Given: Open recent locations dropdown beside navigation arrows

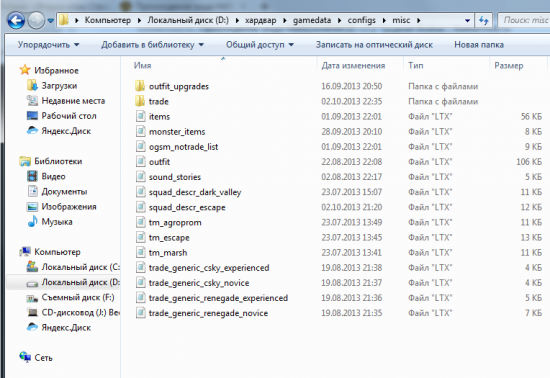Looking at the screenshot, I should click(51, 21).
